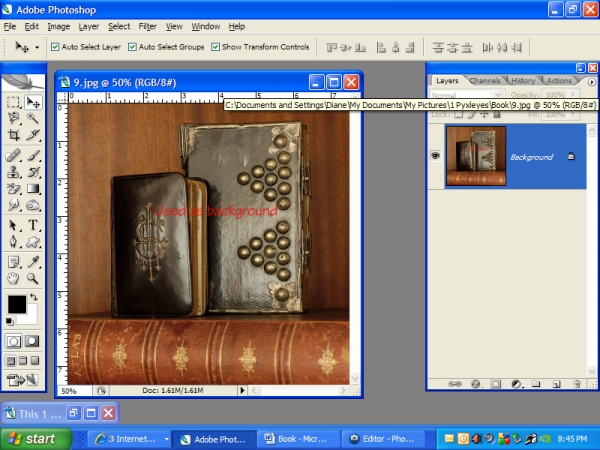Open the Window menu
Screen dimensions: 600x450
tap(206, 26)
